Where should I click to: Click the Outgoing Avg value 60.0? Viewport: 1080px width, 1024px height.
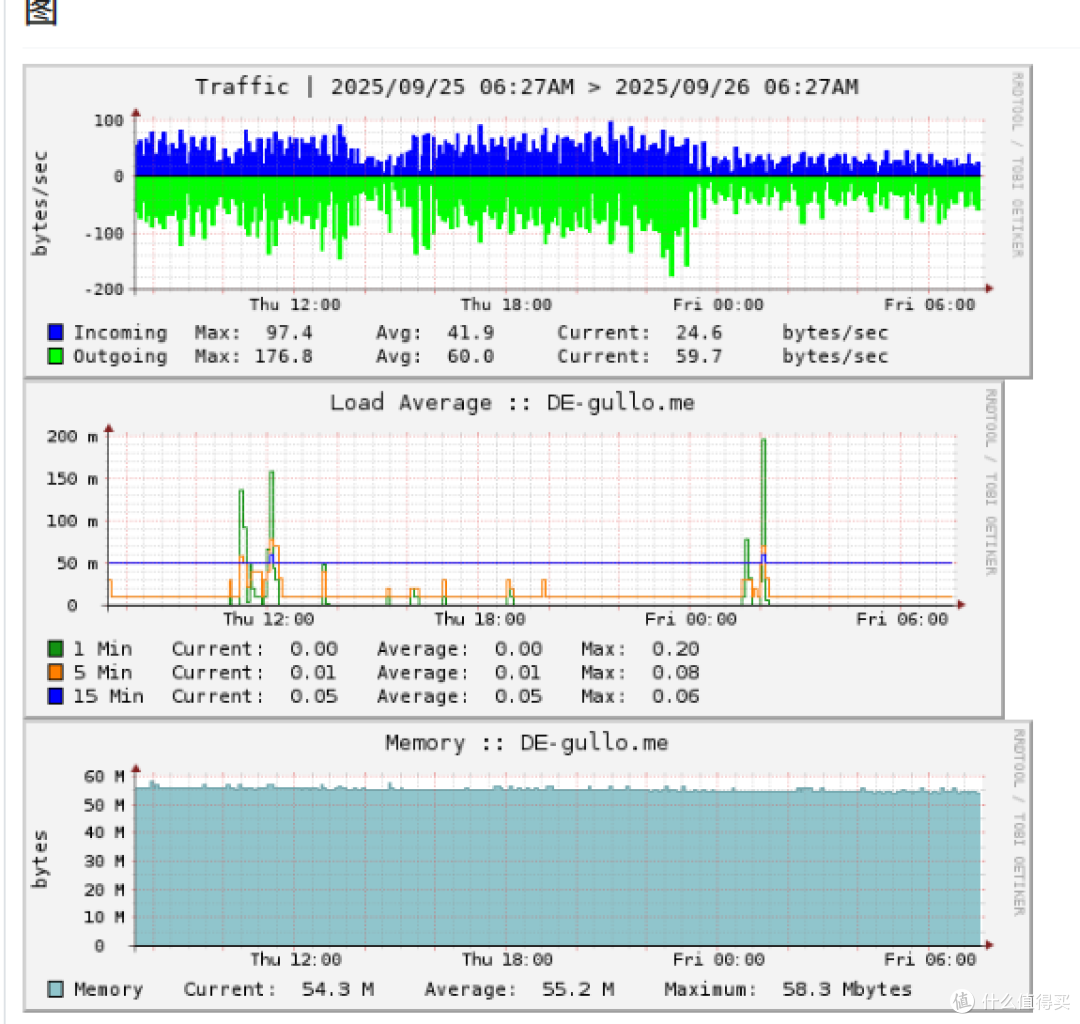470,356
